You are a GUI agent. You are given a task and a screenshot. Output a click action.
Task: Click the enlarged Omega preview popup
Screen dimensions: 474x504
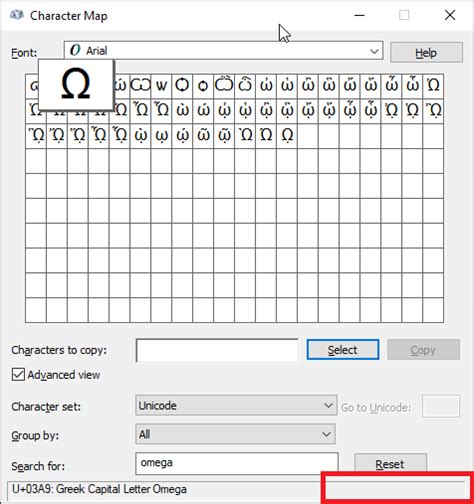76,85
